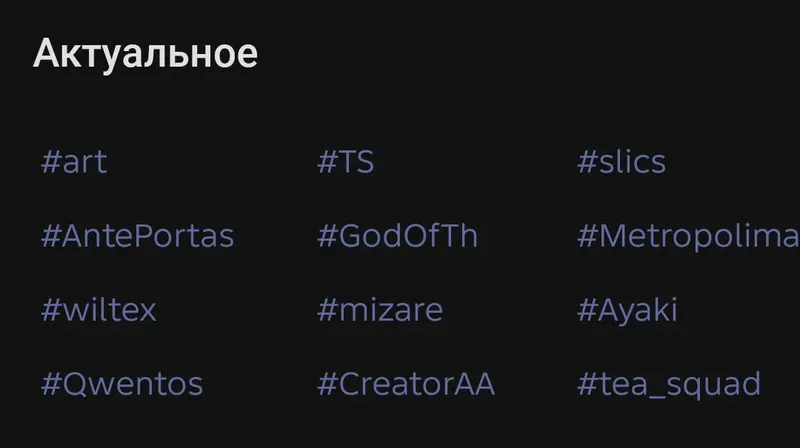
Task: Go to the mizare topic feed
Action: [x=380, y=310]
